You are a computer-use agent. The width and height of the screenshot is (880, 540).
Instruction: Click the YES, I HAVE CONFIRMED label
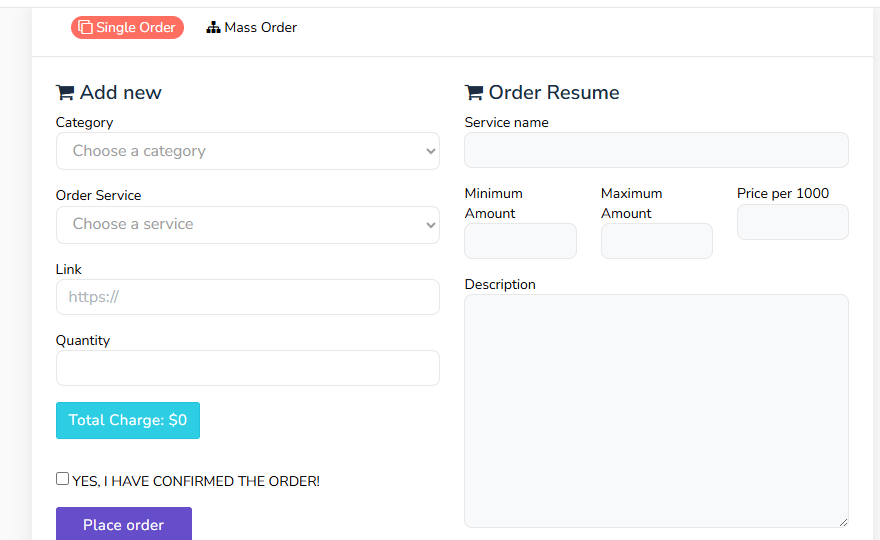tap(196, 481)
